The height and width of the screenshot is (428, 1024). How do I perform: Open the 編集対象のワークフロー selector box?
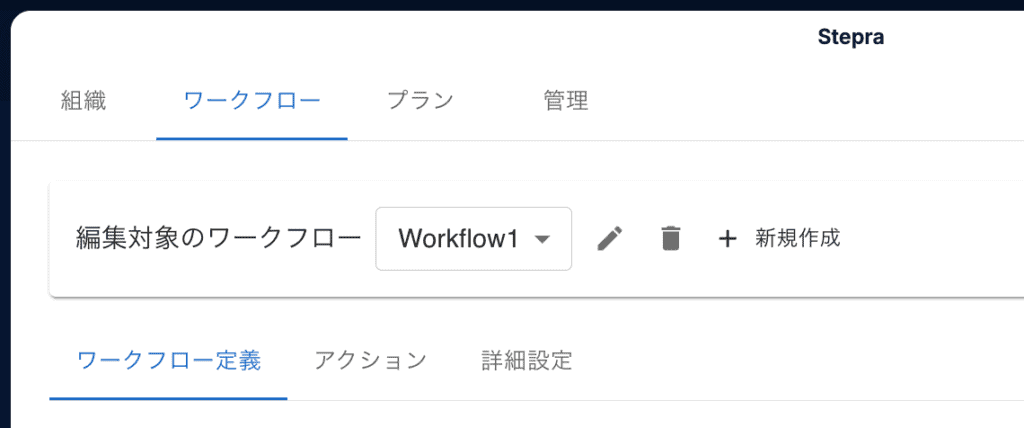pos(473,239)
